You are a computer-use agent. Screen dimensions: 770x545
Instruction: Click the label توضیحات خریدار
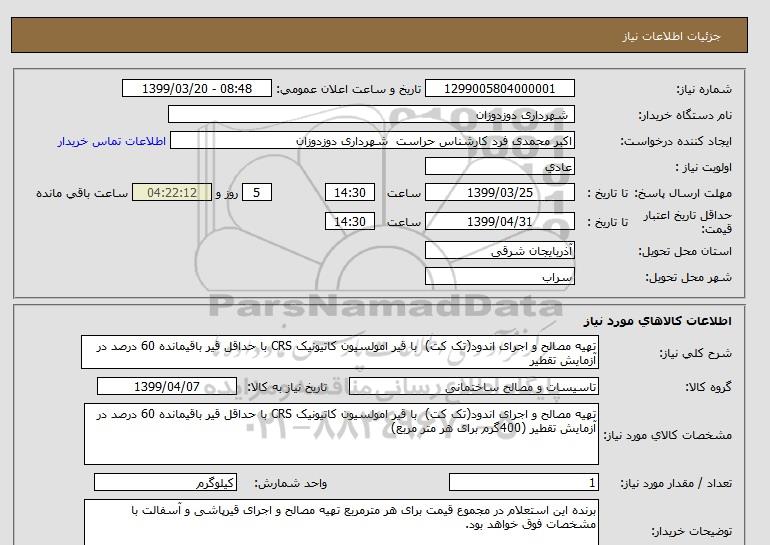pyautogui.click(x=691, y=531)
